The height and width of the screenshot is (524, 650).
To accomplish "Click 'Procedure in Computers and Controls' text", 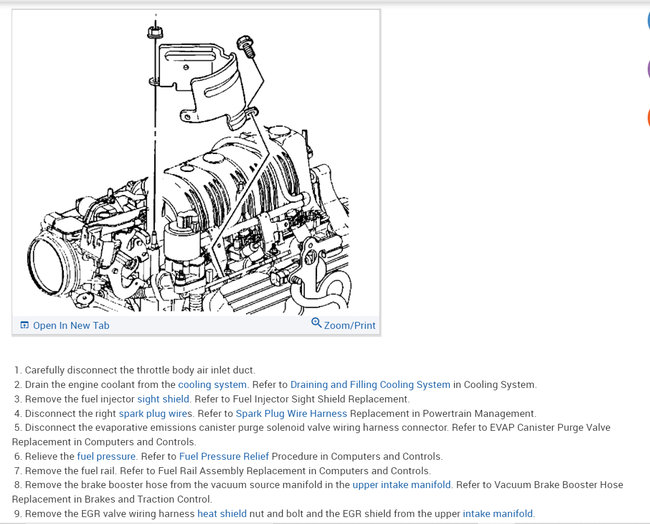I will pyautogui.click(x=357, y=456).
